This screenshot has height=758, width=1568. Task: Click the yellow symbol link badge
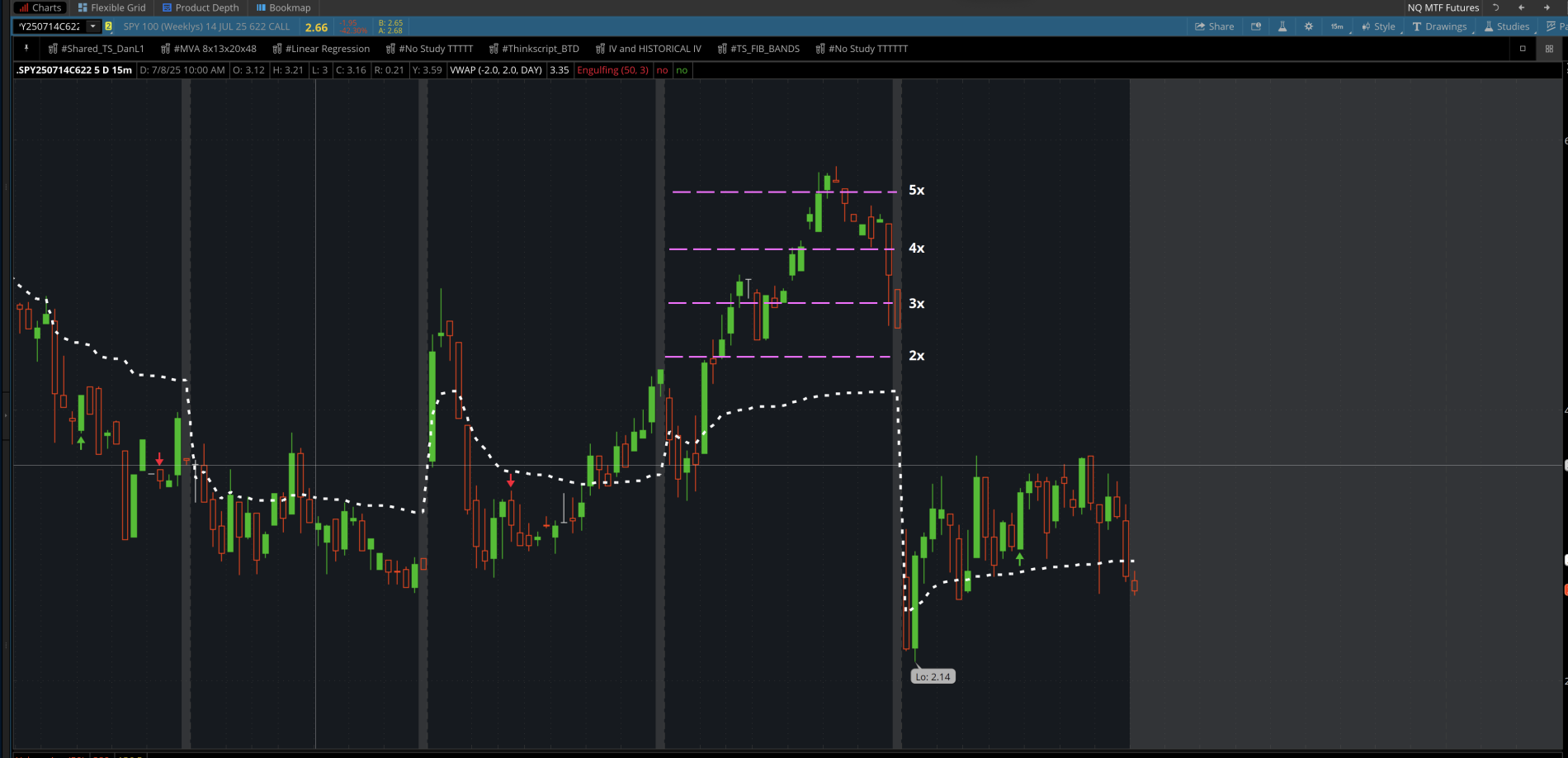(x=108, y=26)
